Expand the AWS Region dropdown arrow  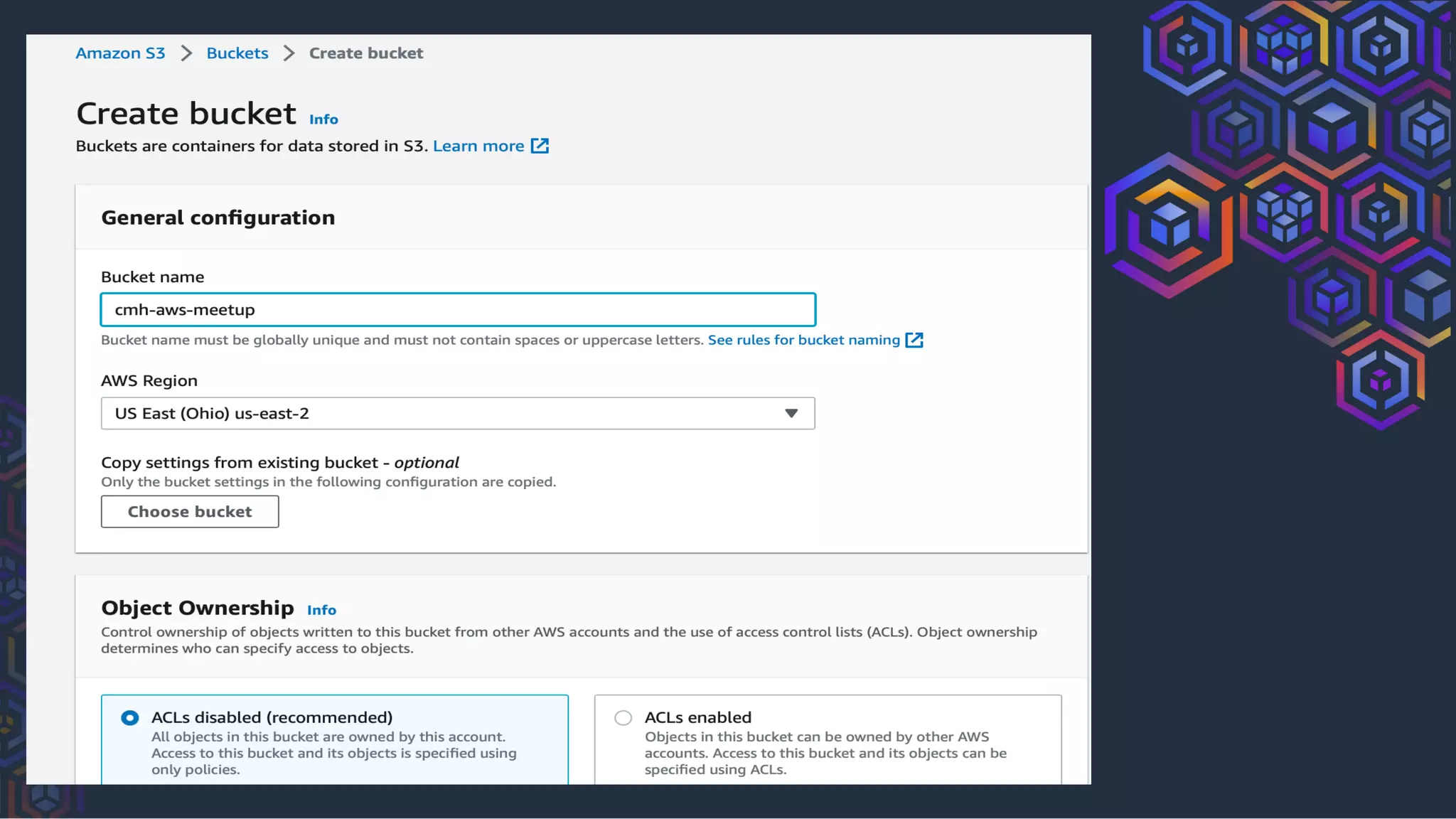click(791, 414)
